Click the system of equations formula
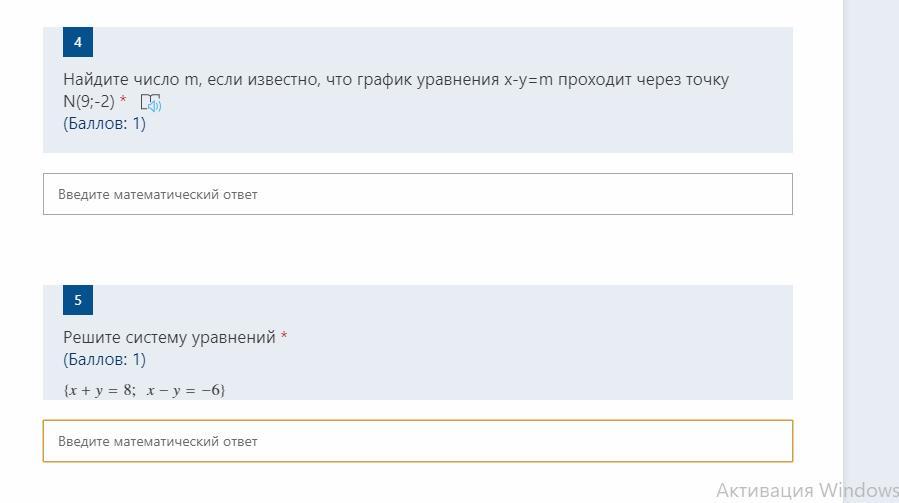Screen dimensions: 899x503 click(144, 390)
